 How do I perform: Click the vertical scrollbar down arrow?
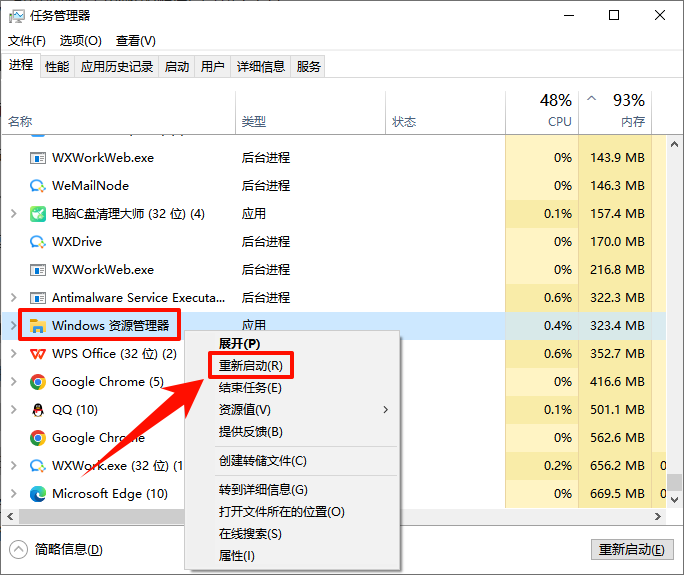(674, 500)
